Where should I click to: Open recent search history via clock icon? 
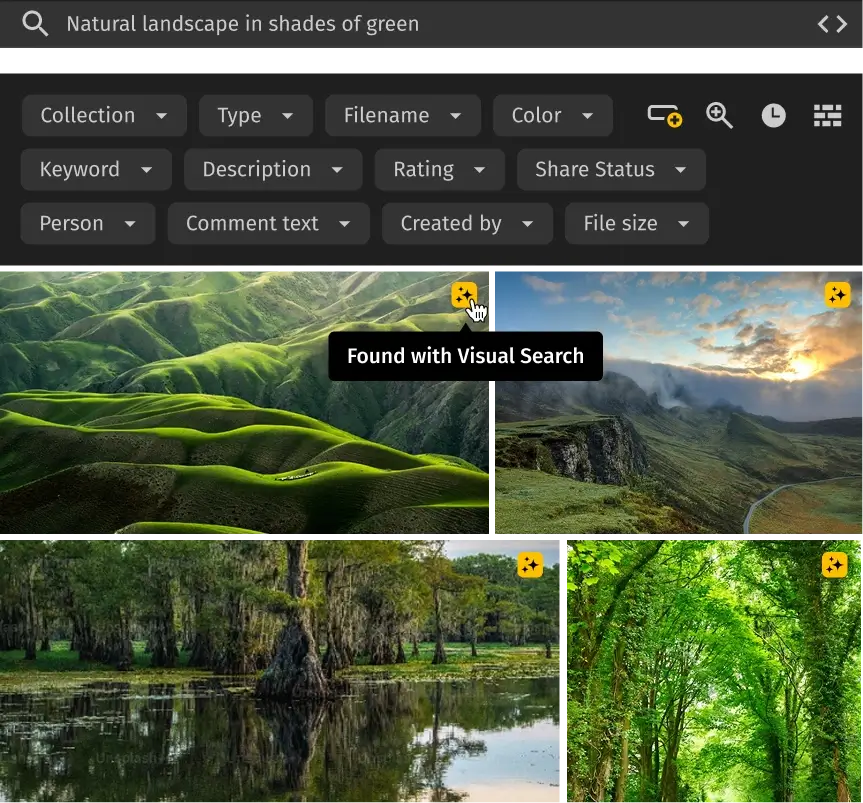[x=772, y=115]
